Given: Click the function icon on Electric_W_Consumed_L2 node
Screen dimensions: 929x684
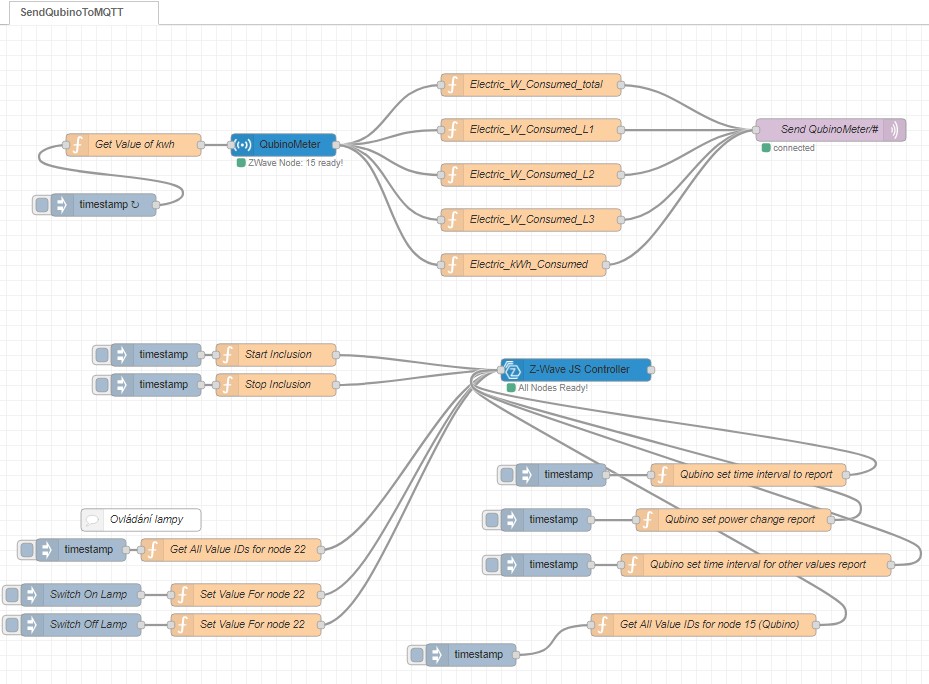Looking at the screenshot, I should (452, 175).
